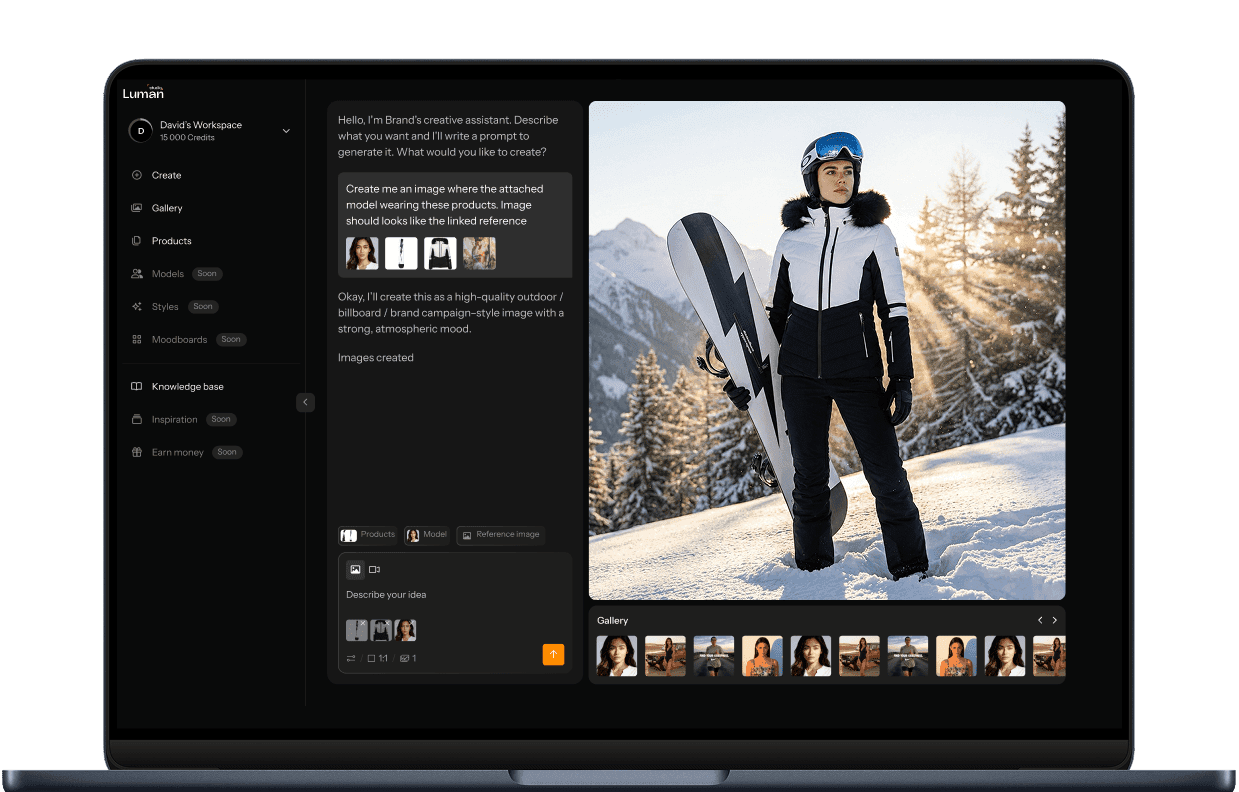
Task: Open the Moodboards icon in the sidebar
Action: [136, 339]
